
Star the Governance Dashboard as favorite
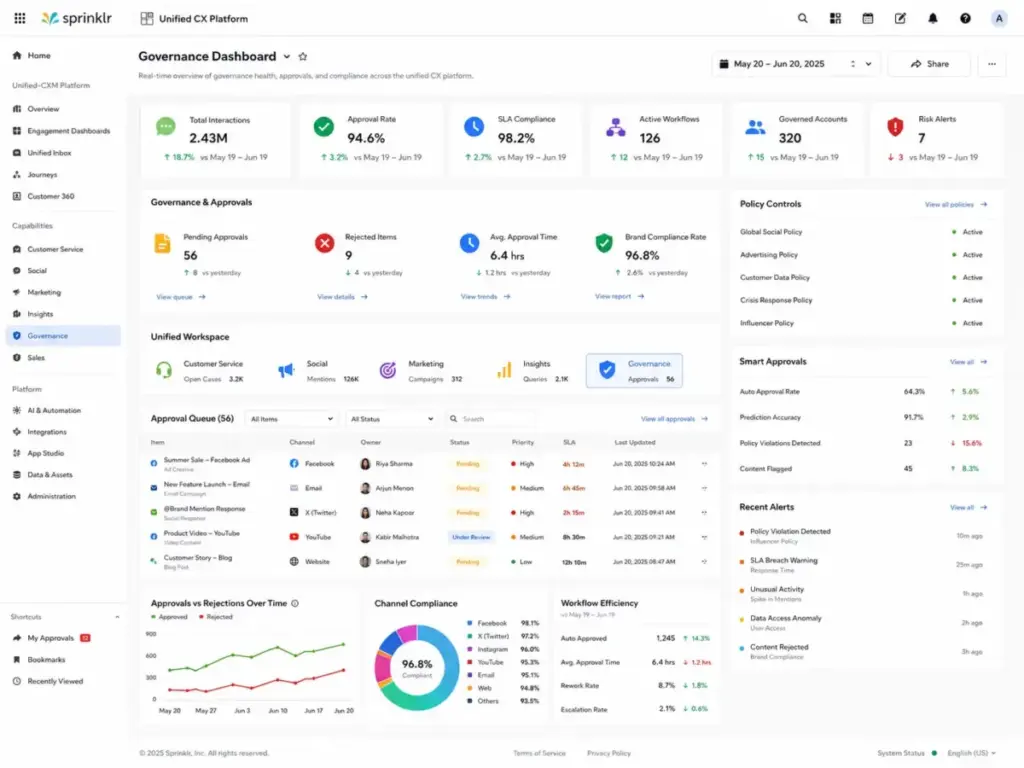click(x=302, y=56)
